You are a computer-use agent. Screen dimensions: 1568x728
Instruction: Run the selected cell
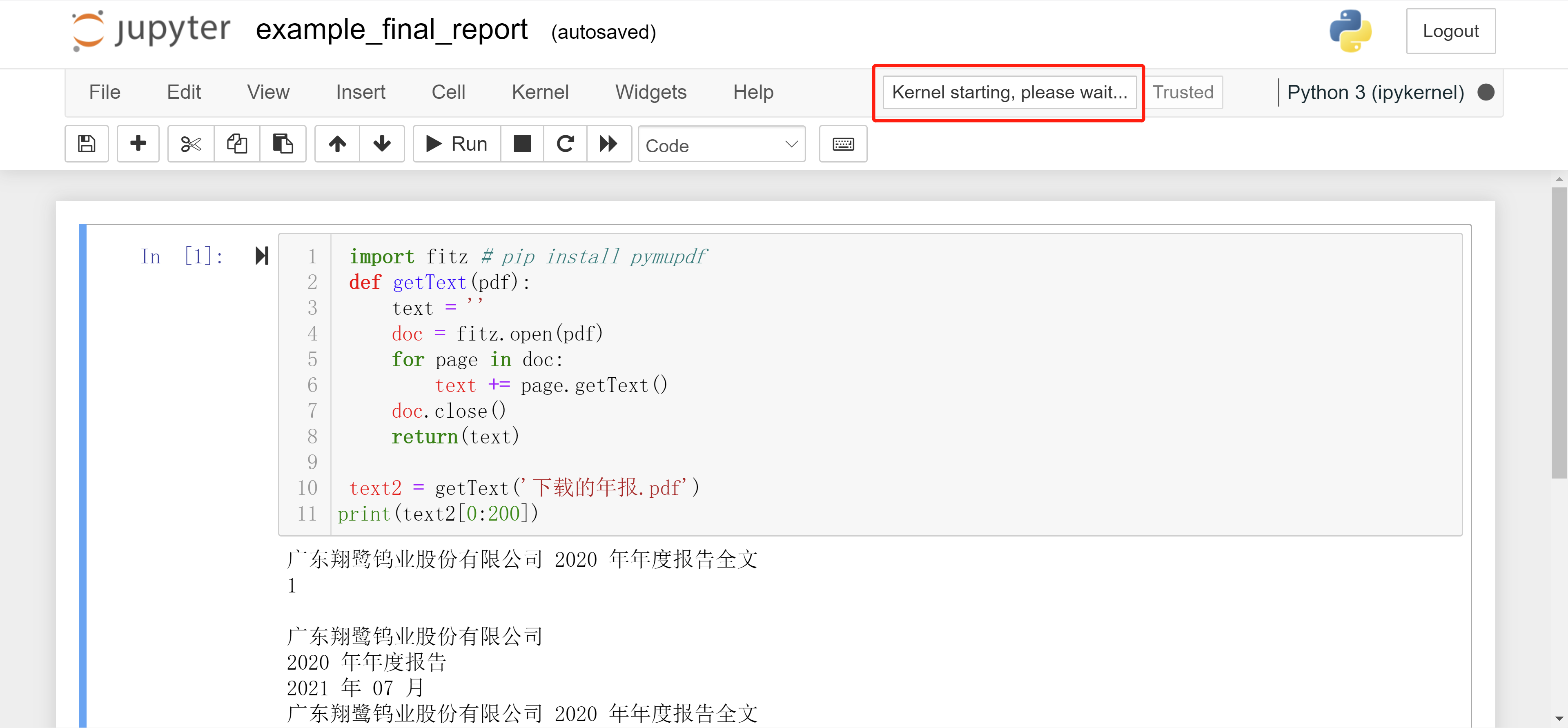(x=457, y=144)
